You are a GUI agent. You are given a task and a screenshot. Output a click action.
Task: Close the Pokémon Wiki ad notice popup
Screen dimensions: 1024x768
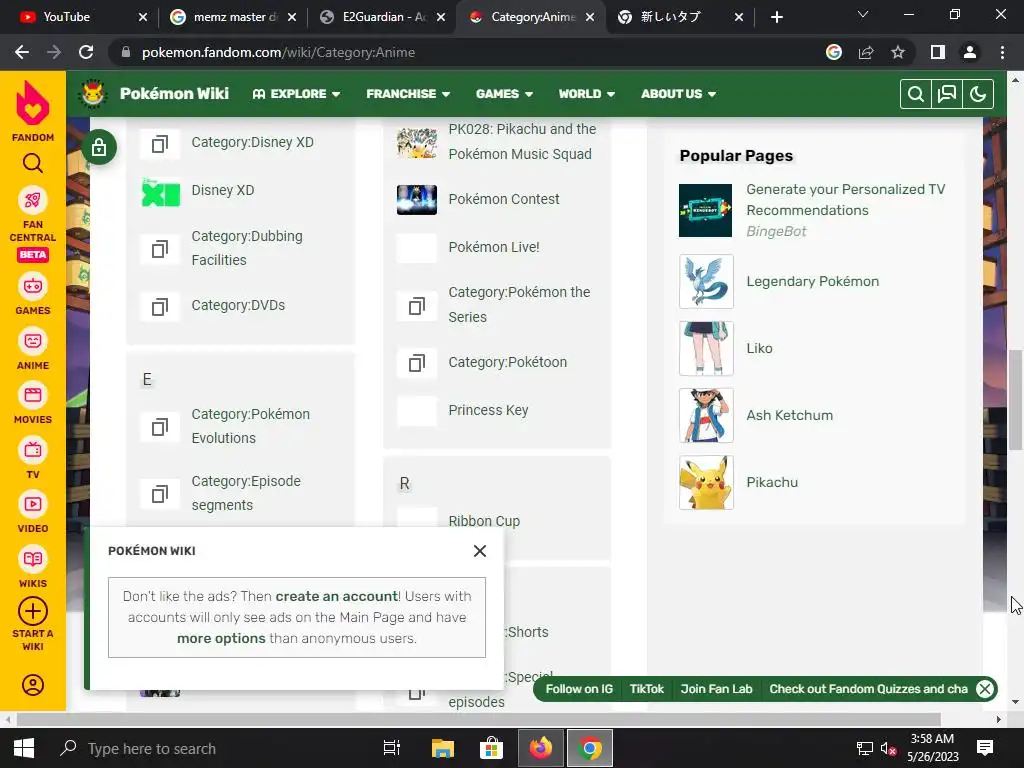480,551
